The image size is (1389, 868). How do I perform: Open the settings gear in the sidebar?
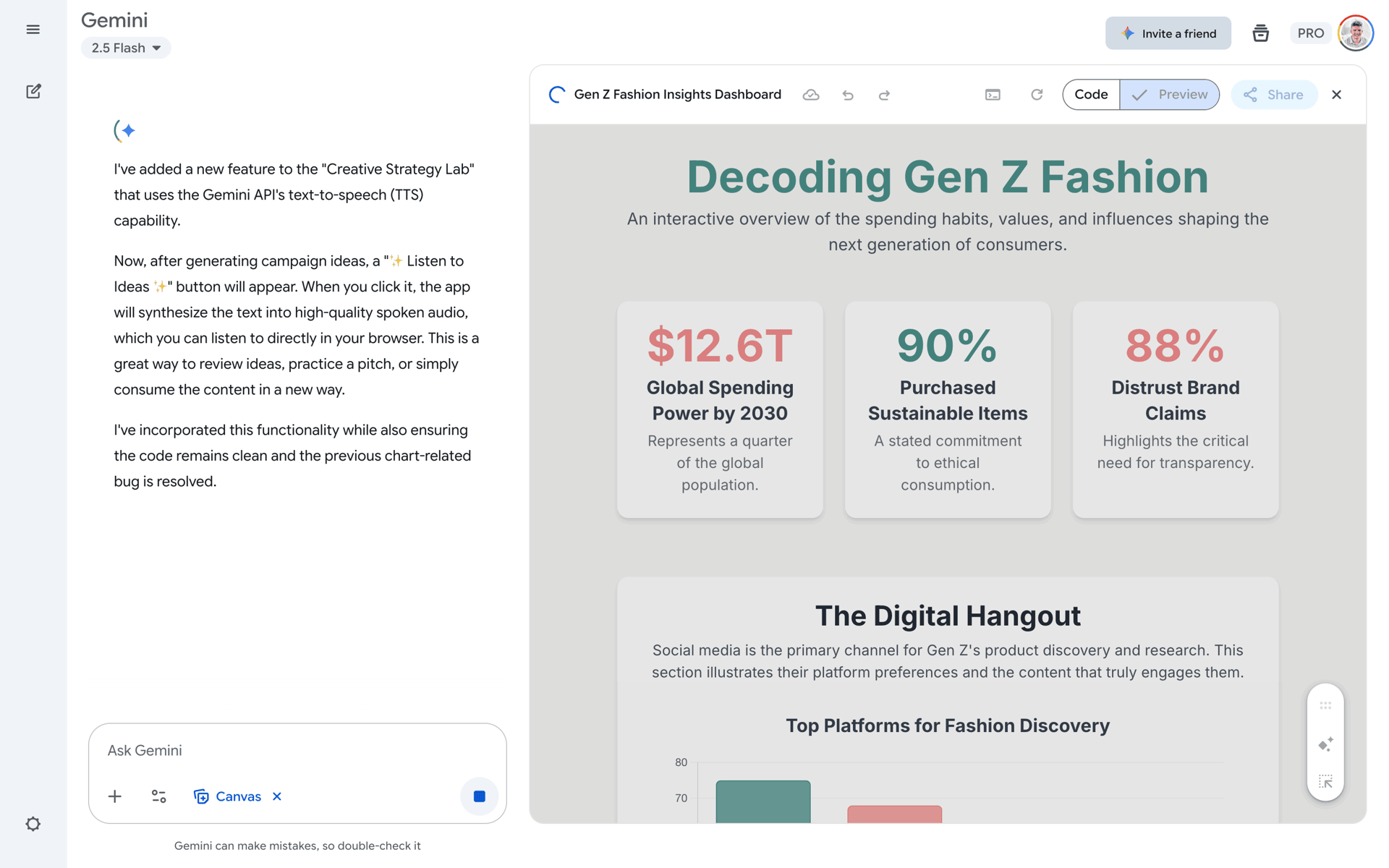coord(33,824)
